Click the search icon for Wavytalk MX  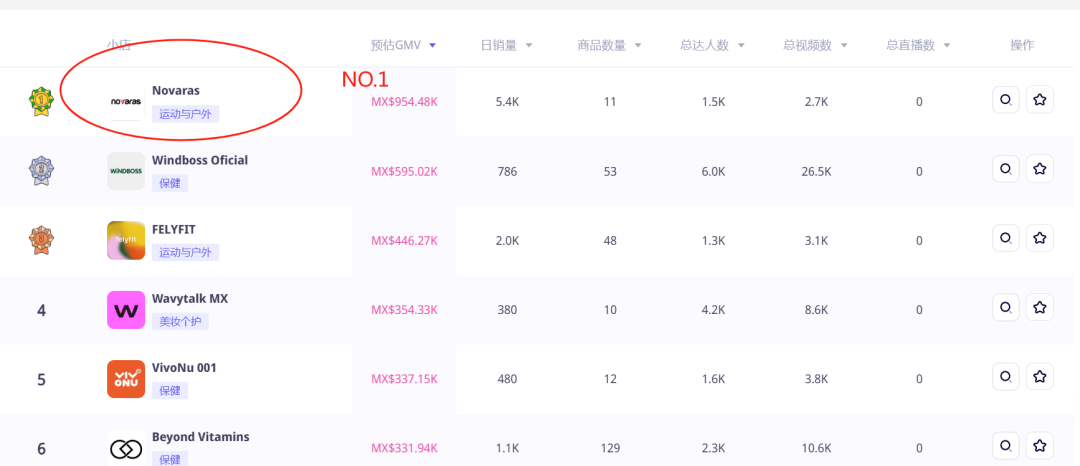[1006, 308]
